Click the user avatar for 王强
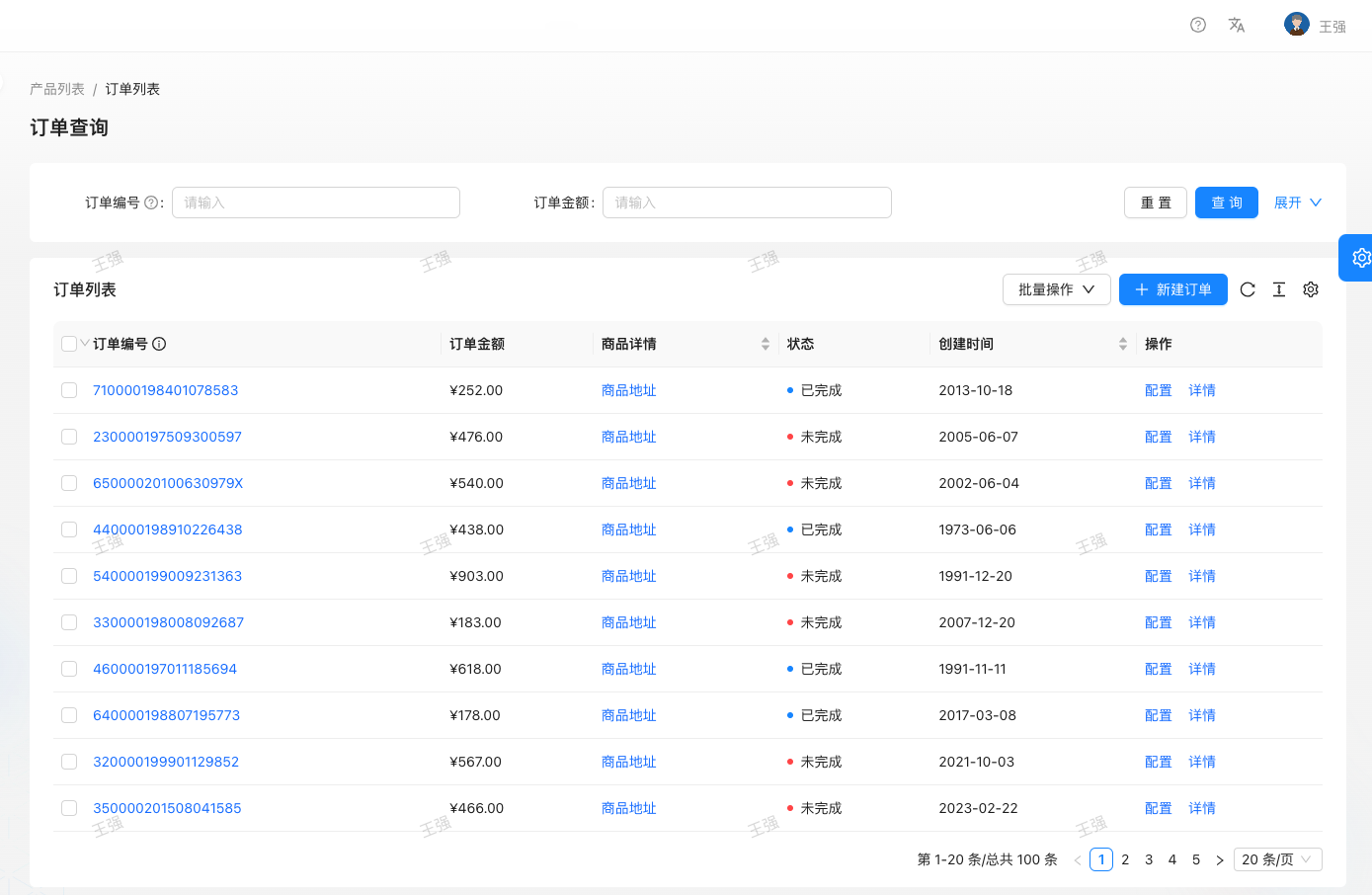 pyautogui.click(x=1297, y=25)
